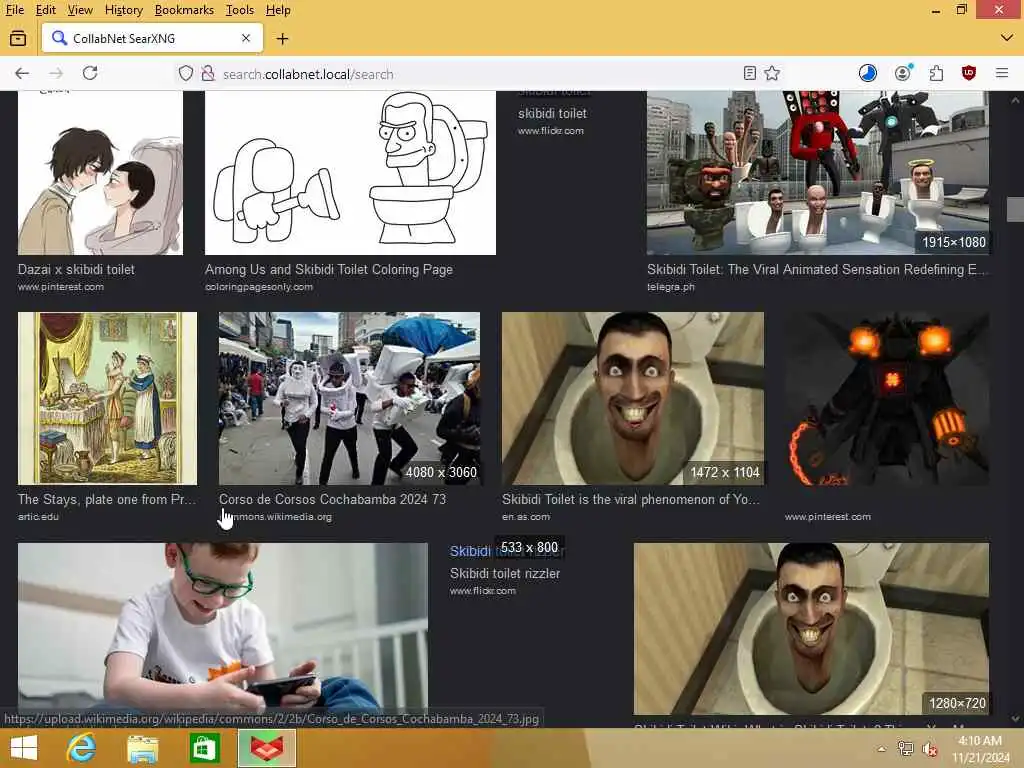Click scrollbar down arrow
1024x768 pixels.
pos(1015,718)
